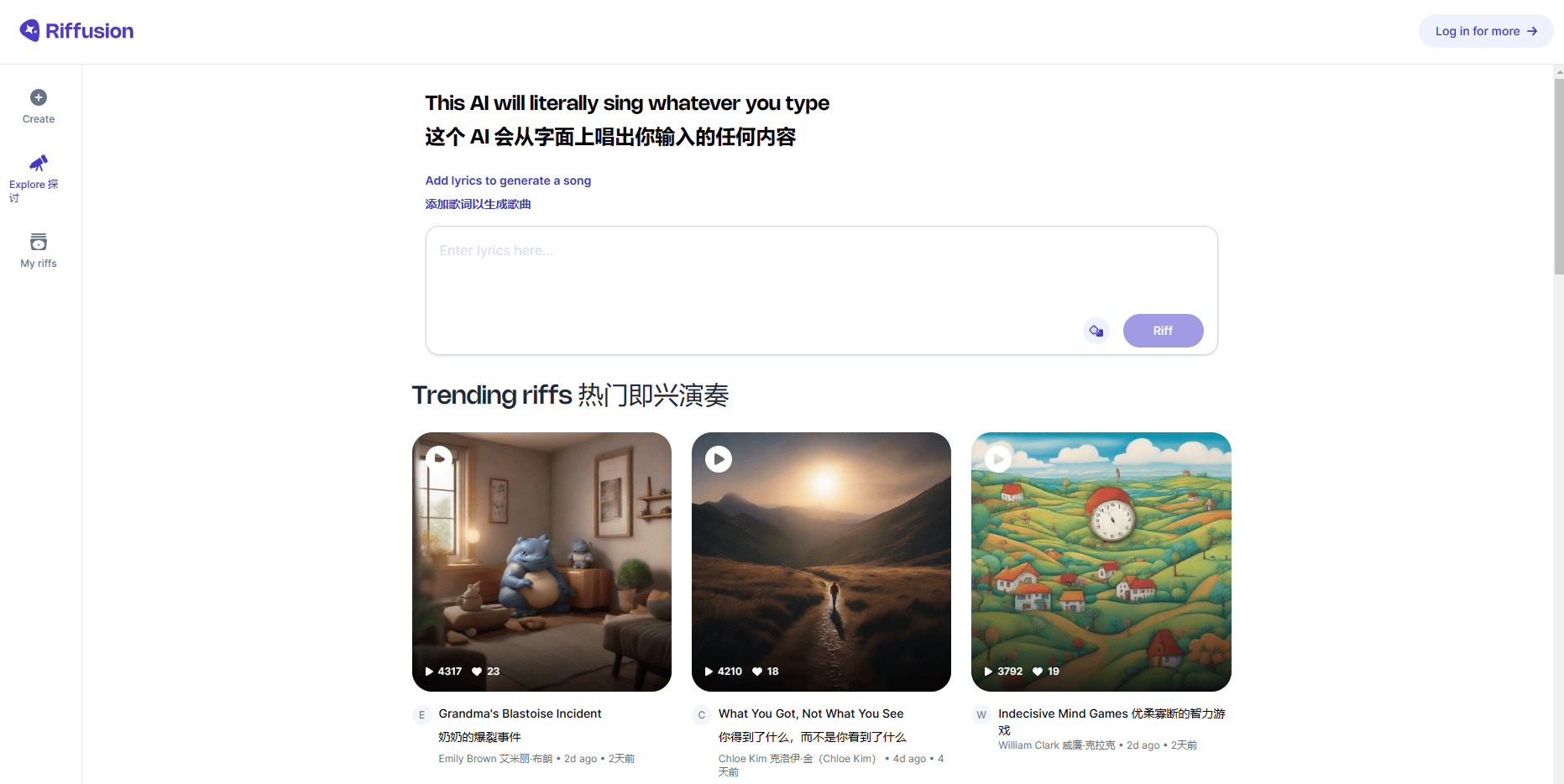Click 'Log in for more' button
The width and height of the screenshot is (1564, 784).
(1485, 30)
